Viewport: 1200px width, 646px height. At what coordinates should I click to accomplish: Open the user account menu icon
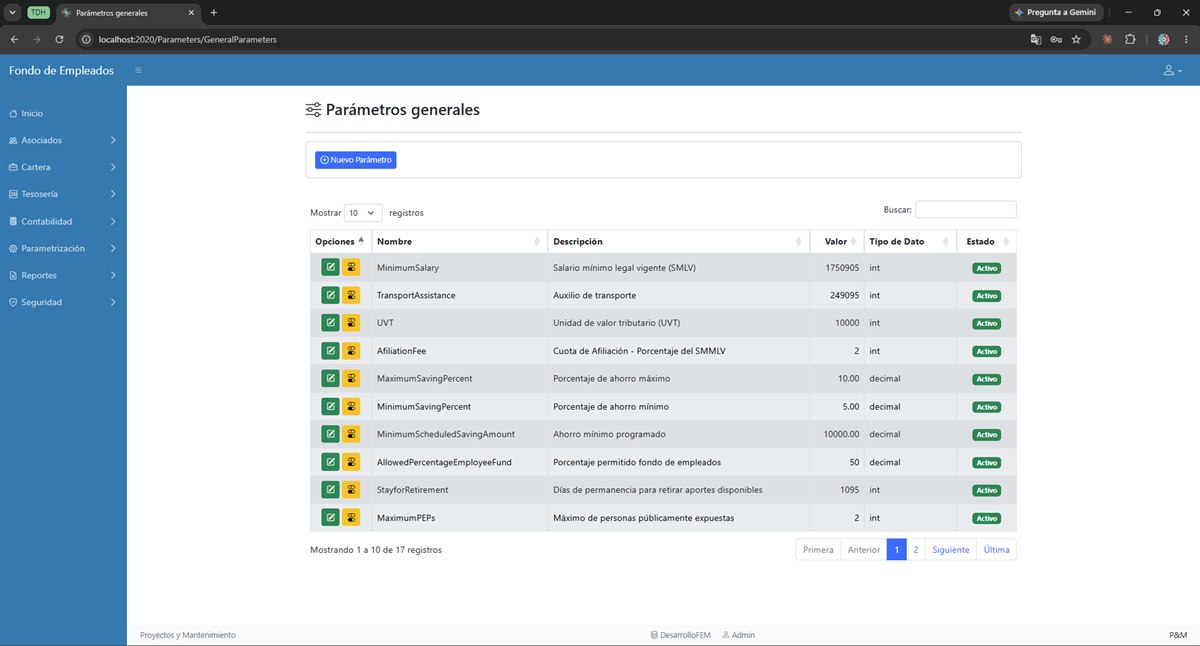[1172, 71]
